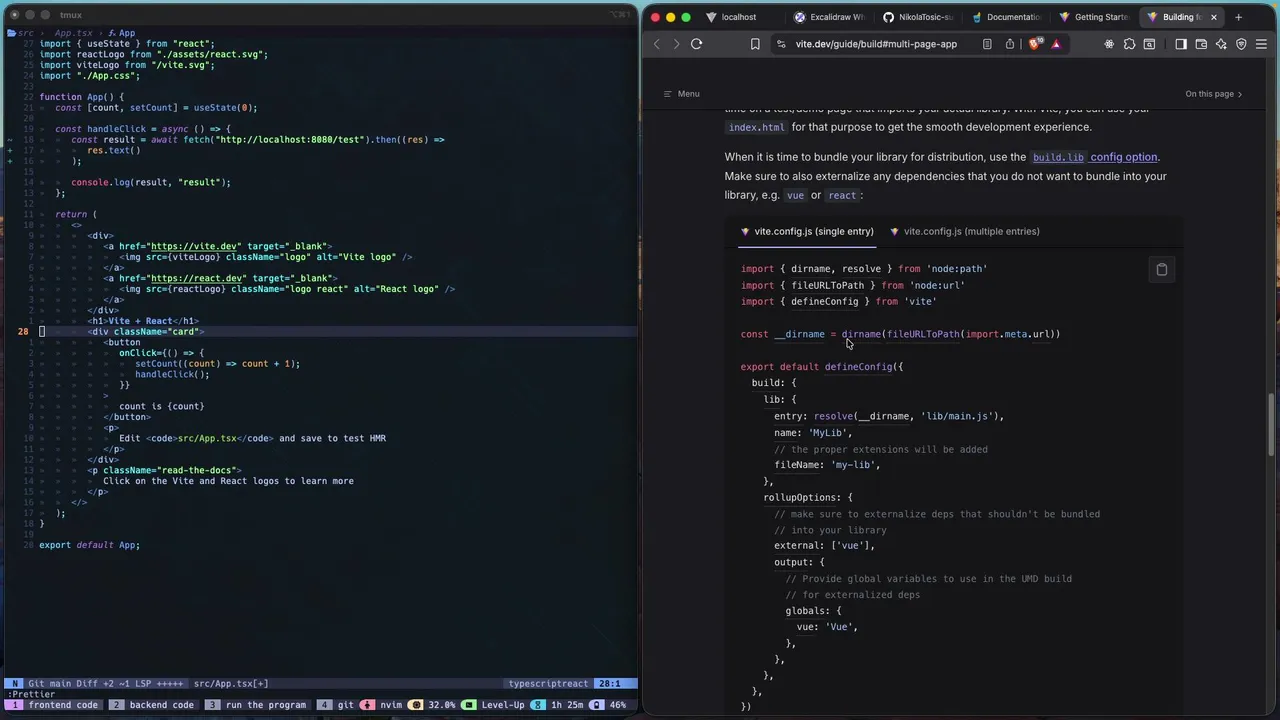Bookmark the page with bookmark icon

pos(755,44)
